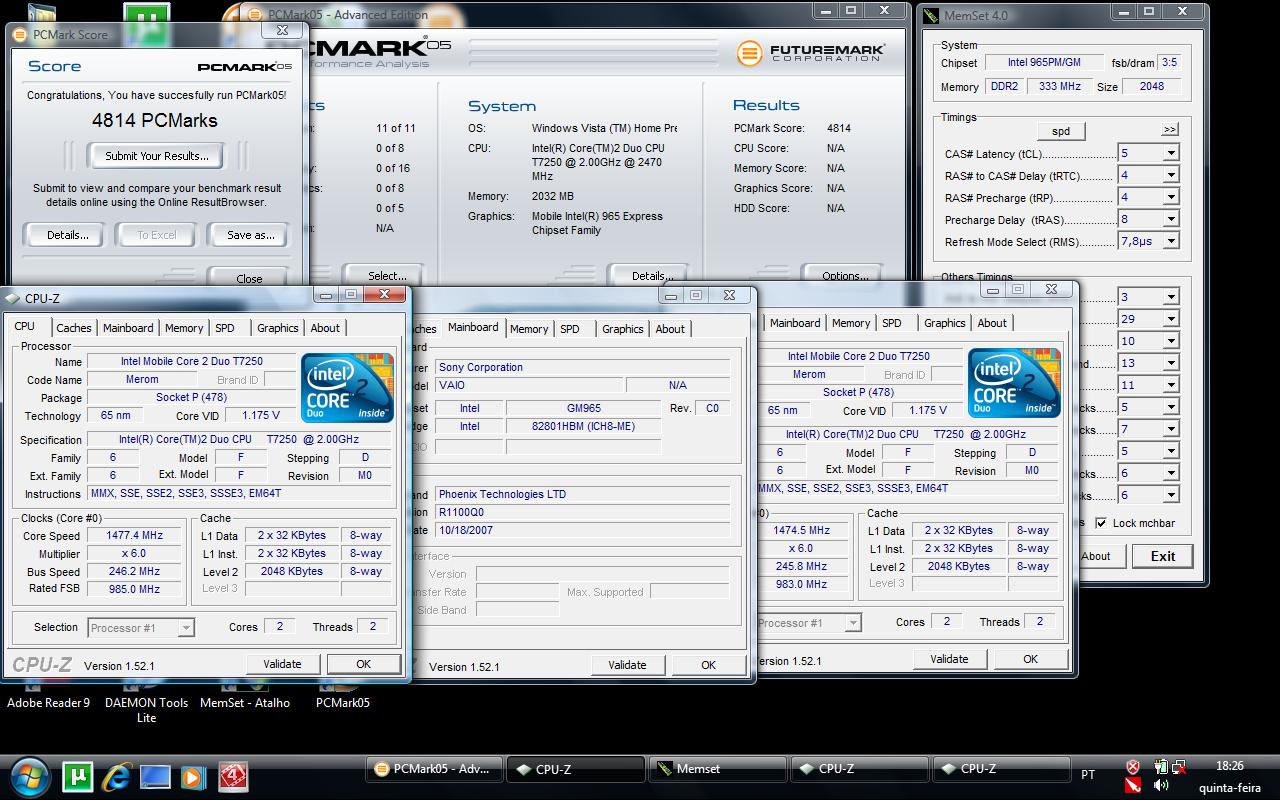Open the RAS# Precharge (tRP) dropdown

(1170, 197)
